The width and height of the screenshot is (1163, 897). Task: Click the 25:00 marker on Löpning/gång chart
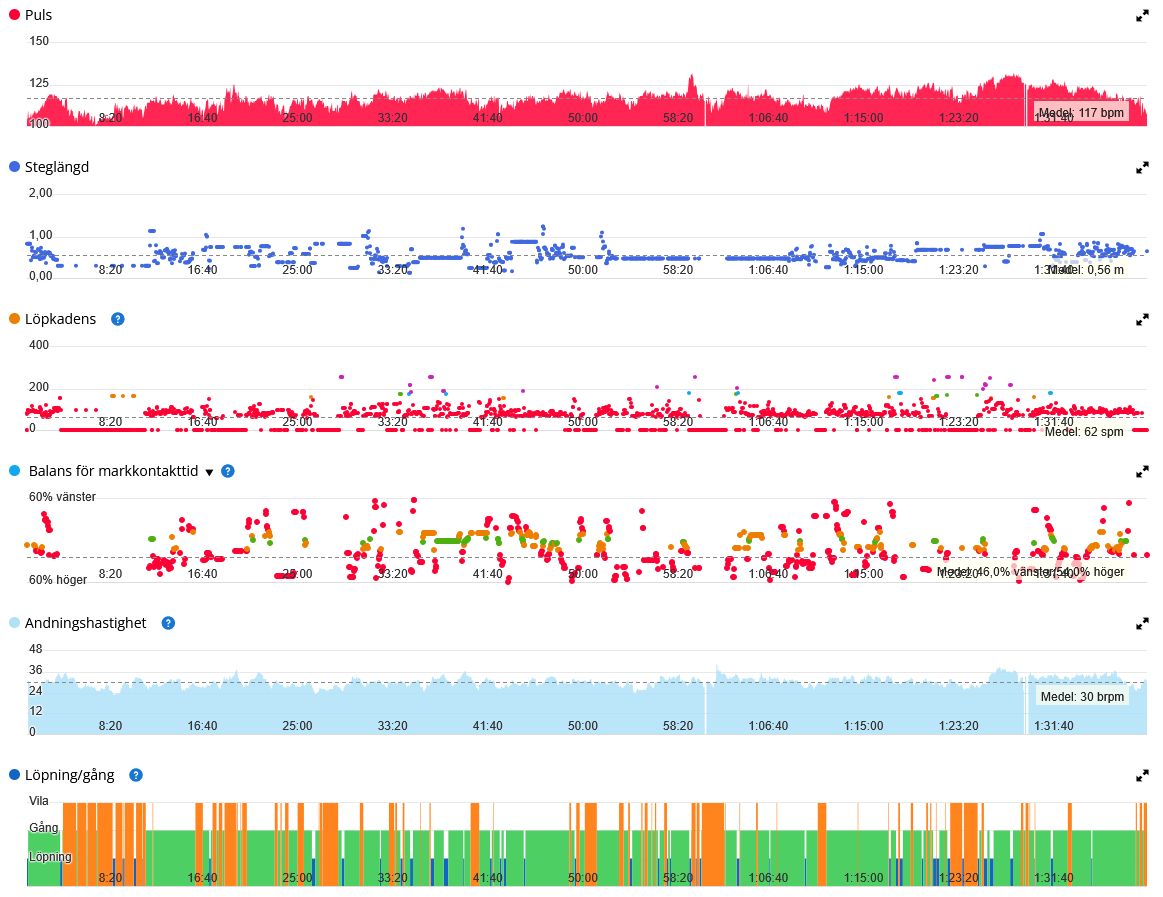(x=297, y=878)
